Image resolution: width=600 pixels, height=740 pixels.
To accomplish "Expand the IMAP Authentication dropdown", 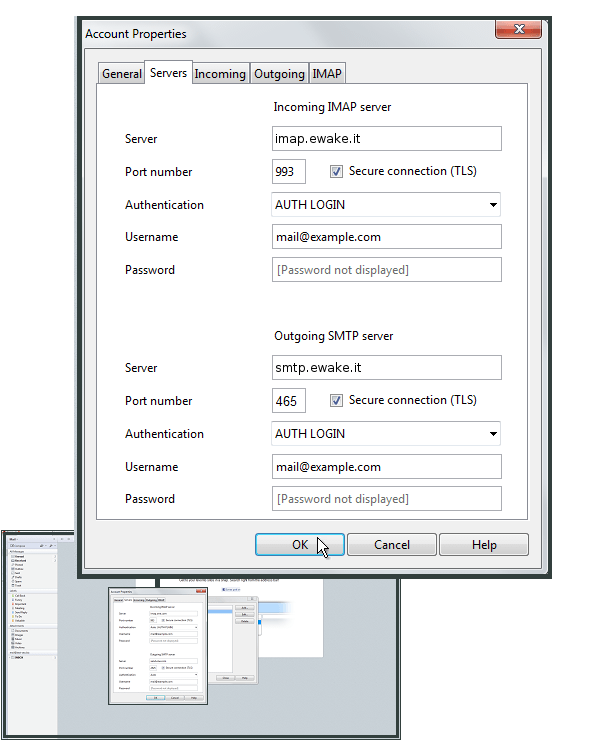I will (386, 205).
